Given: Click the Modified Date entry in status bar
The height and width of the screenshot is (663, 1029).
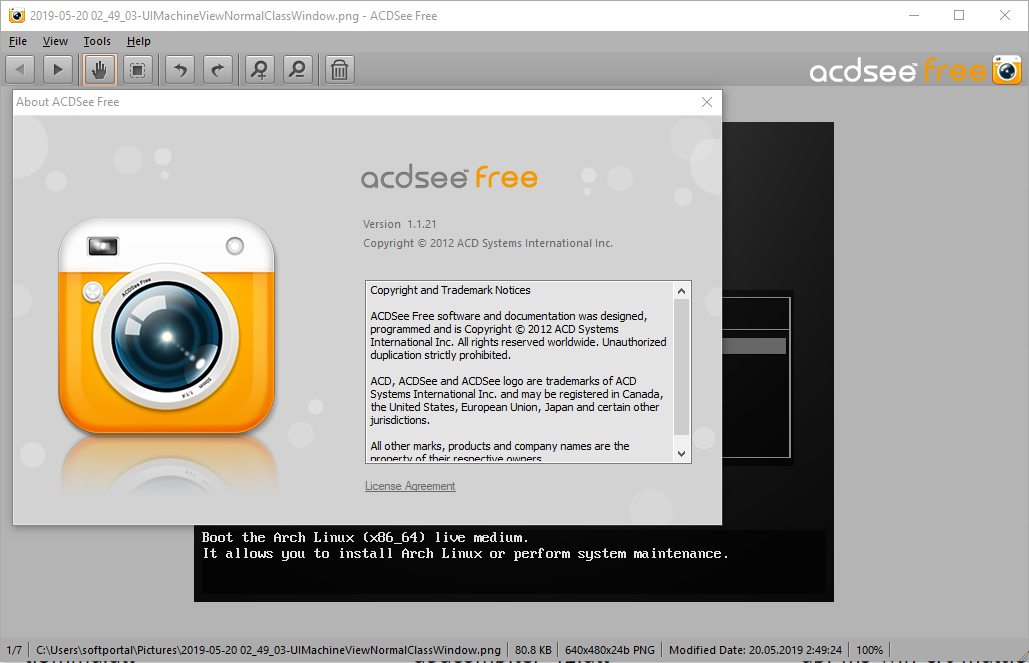Looking at the screenshot, I should tap(755, 650).
